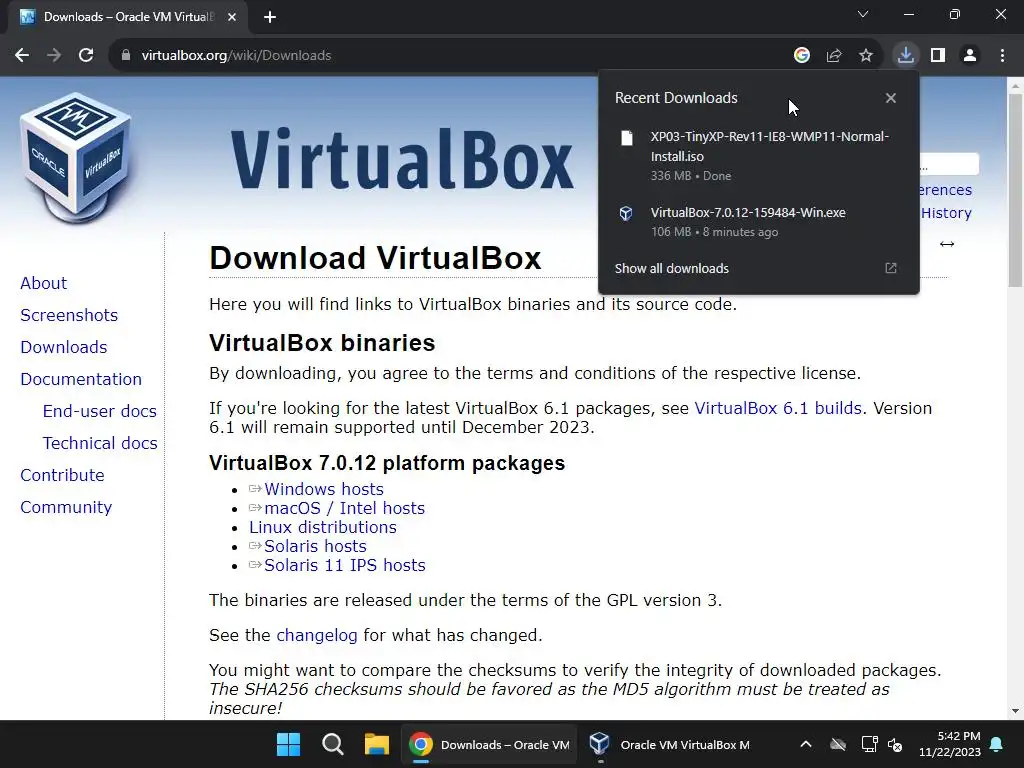Switch to Chrome taskbar button

pyautogui.click(x=488, y=744)
